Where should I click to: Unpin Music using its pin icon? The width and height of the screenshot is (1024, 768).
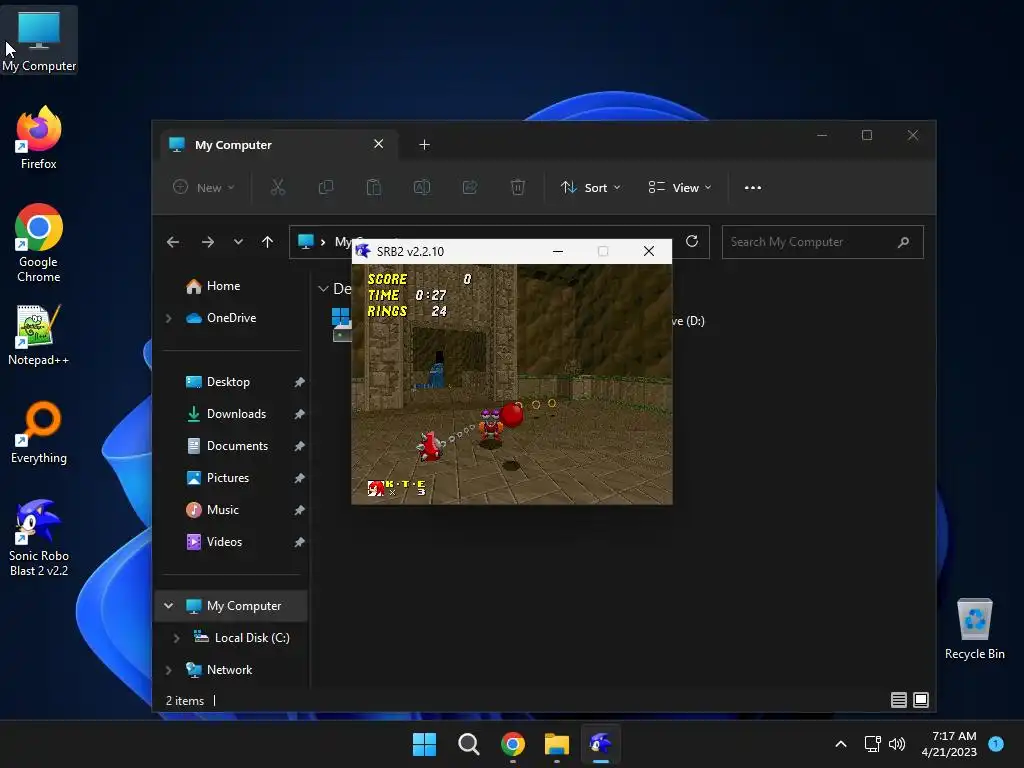[x=299, y=510]
